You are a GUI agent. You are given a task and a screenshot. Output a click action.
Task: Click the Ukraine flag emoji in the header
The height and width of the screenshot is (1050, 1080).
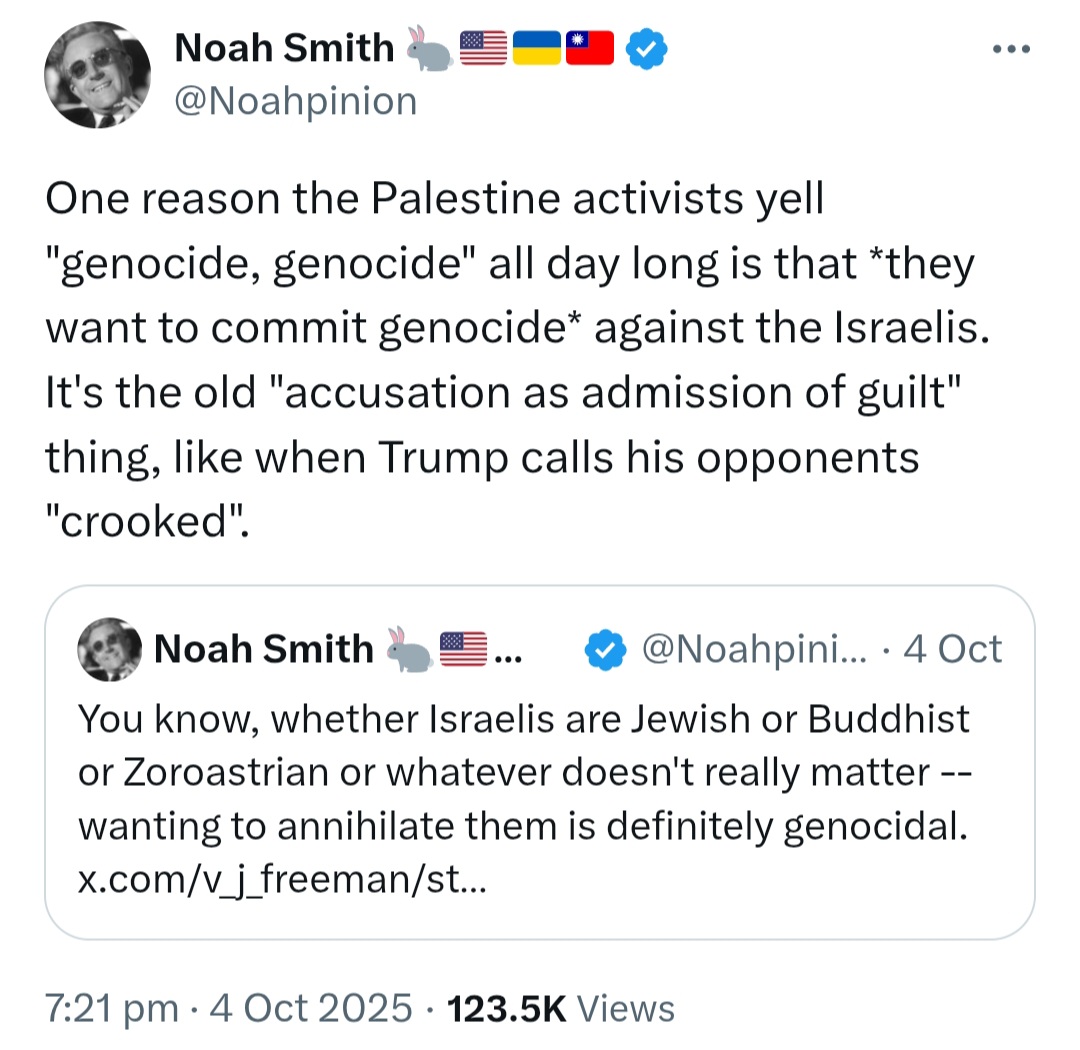(x=537, y=48)
